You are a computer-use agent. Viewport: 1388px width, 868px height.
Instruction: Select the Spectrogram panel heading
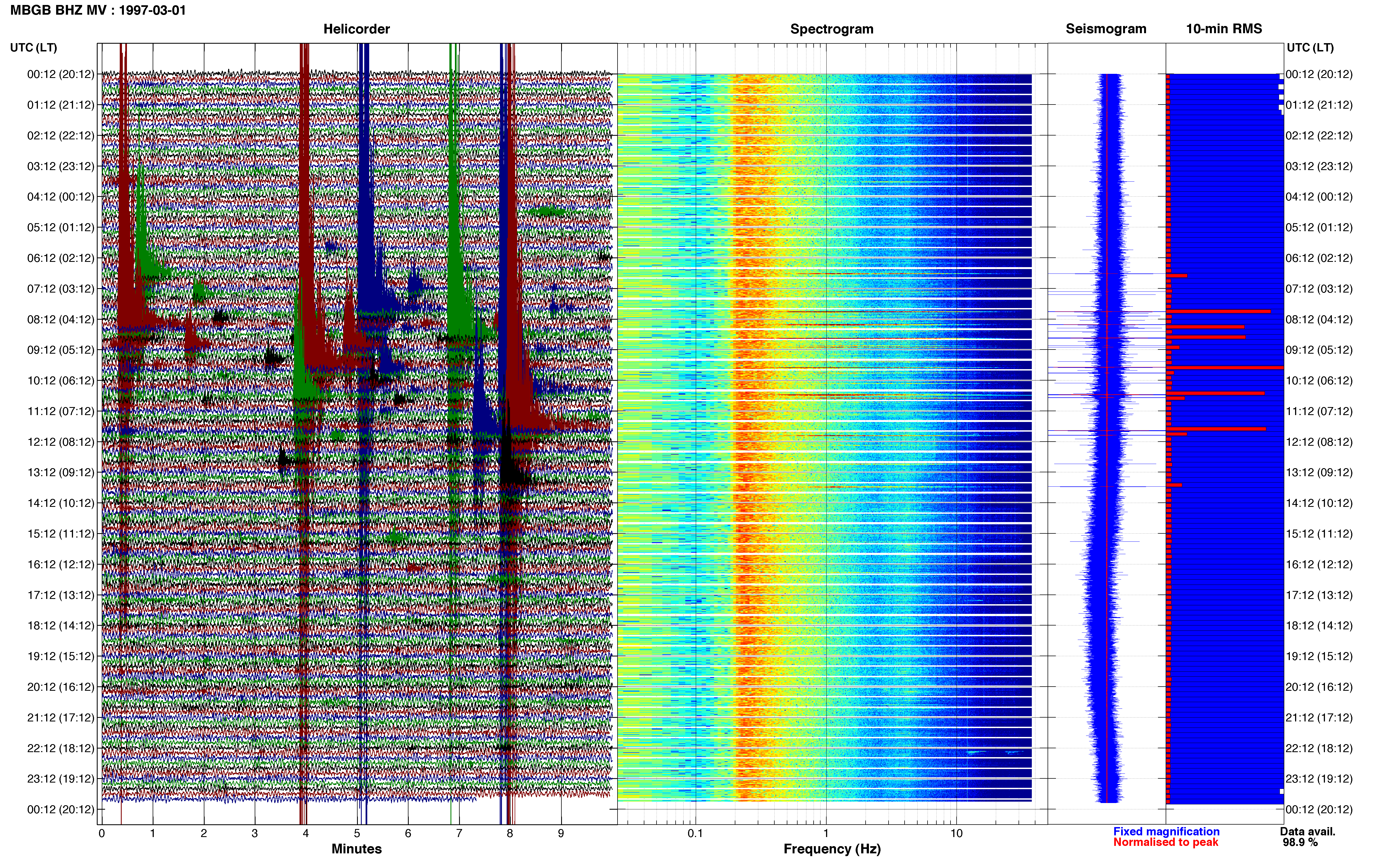click(832, 29)
